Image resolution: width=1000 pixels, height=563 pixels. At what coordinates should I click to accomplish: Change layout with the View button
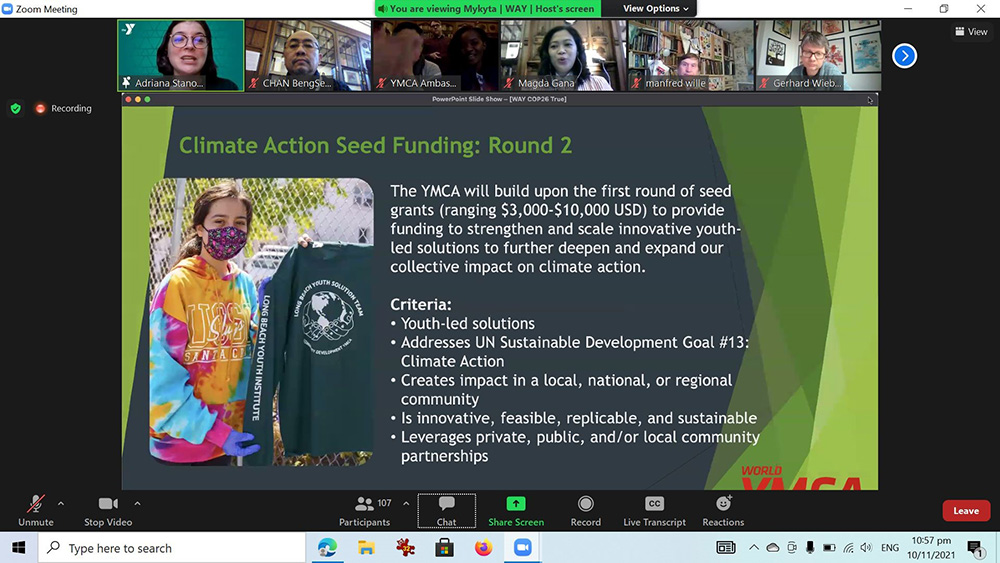tap(971, 31)
